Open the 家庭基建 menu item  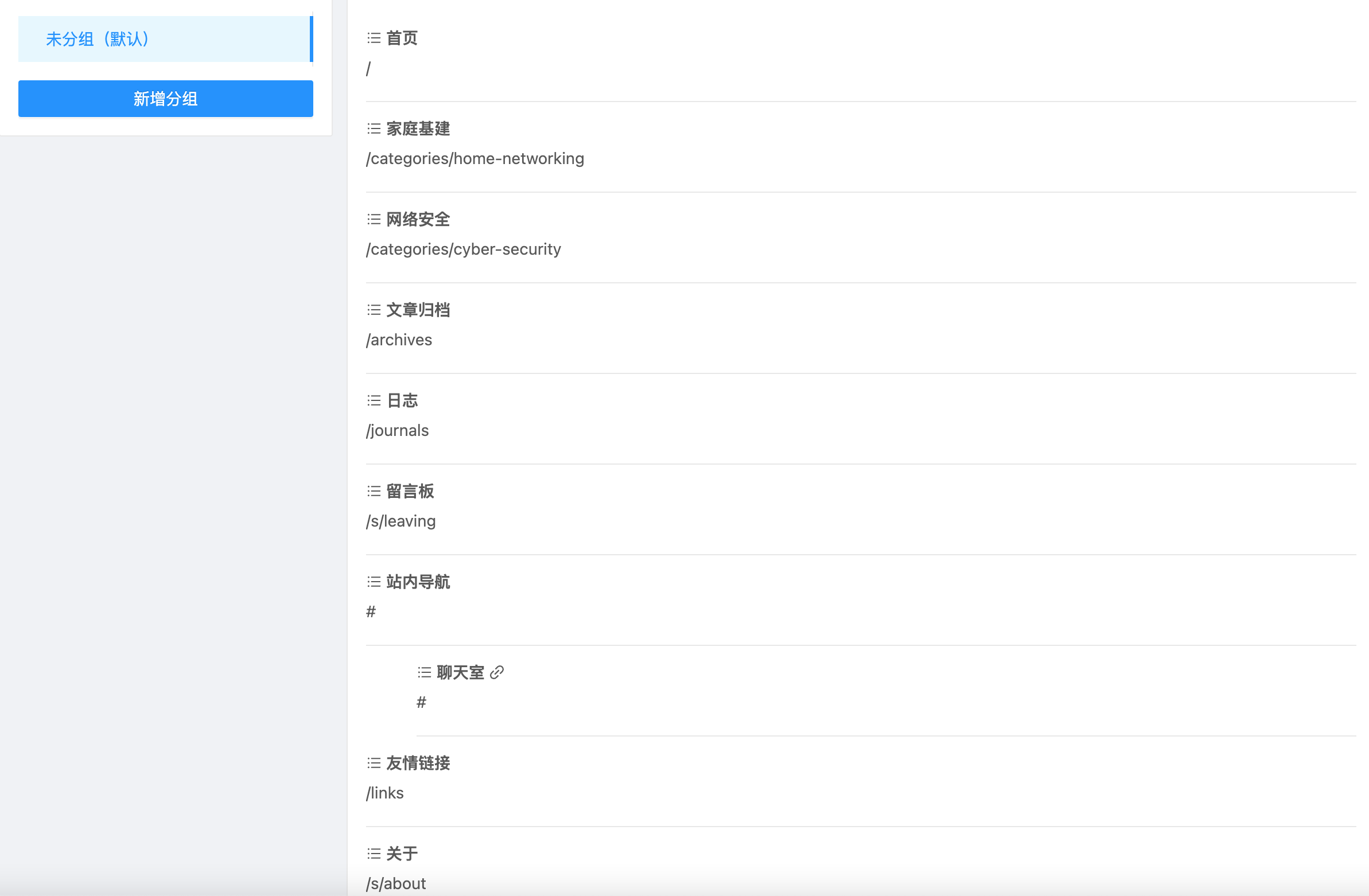pos(418,129)
